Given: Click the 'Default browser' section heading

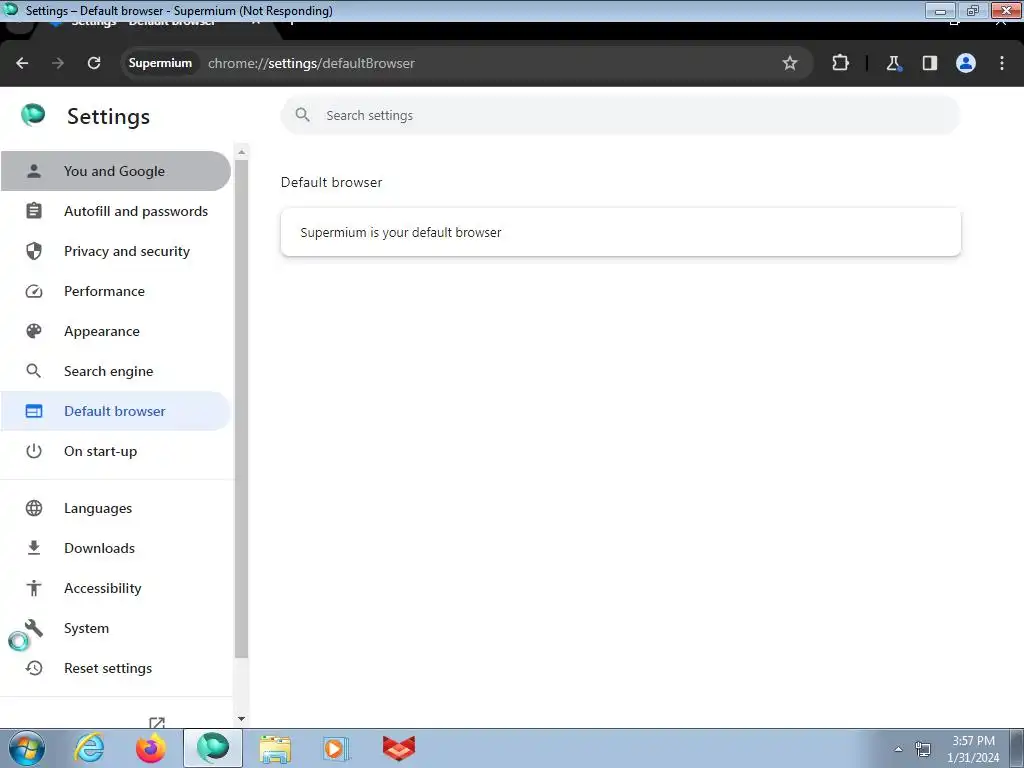Looking at the screenshot, I should click(x=332, y=182).
